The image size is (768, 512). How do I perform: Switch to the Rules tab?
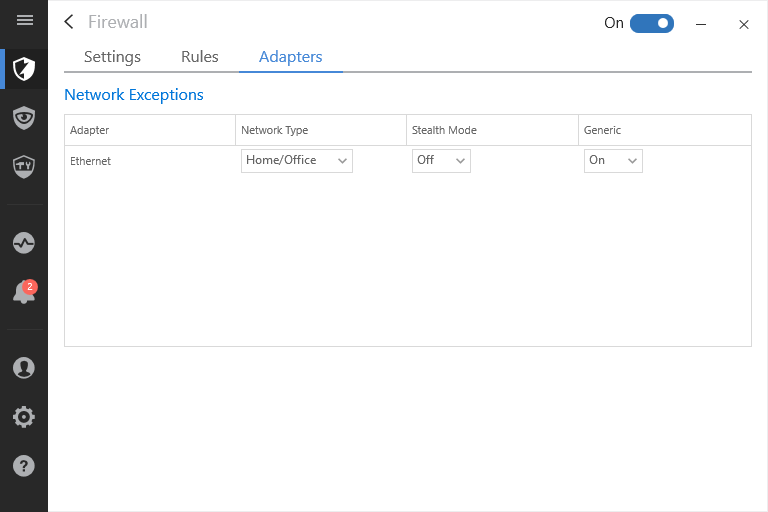200,57
